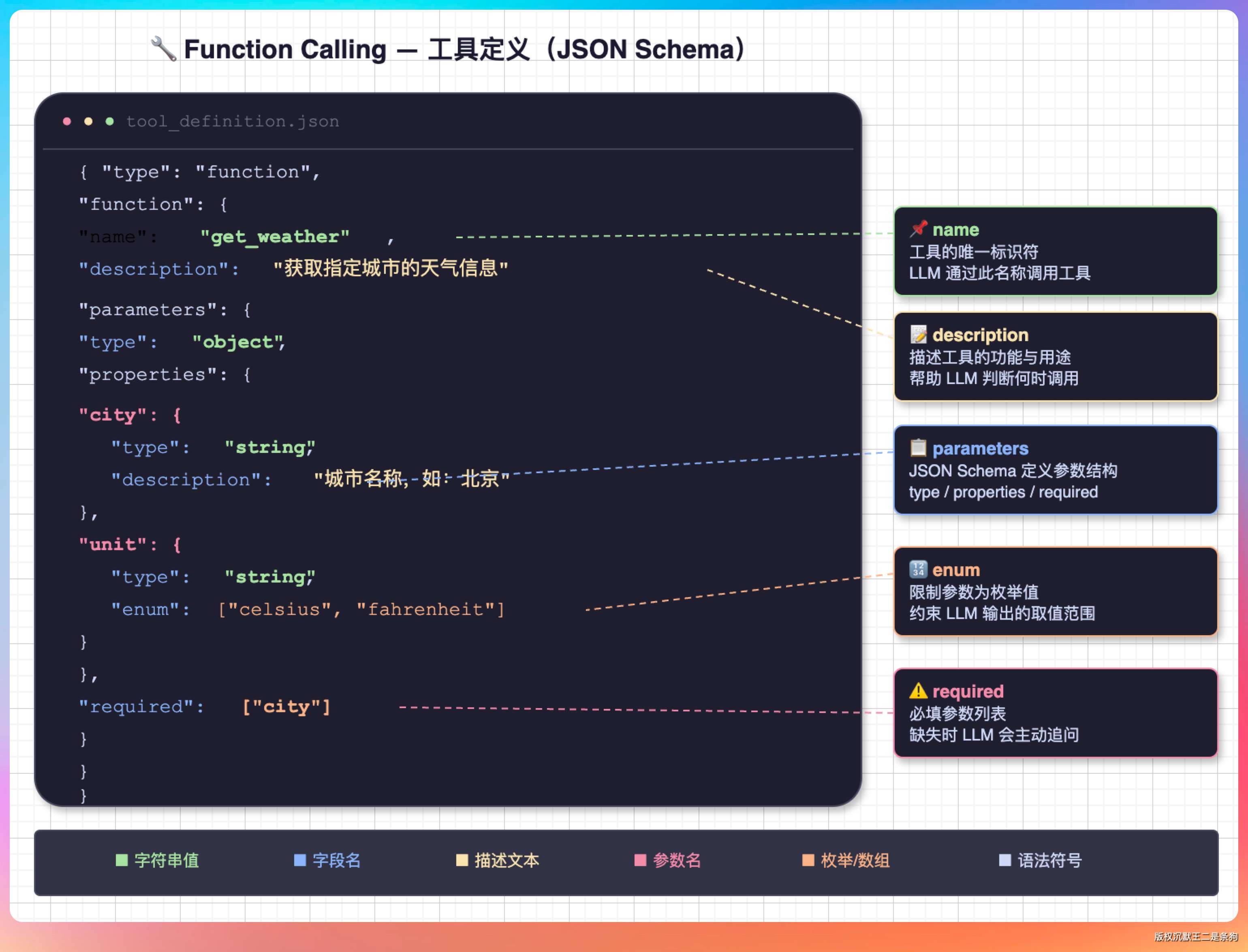Image resolution: width=1248 pixels, height=952 pixels.
Task: Click the description card heading
Action: tap(981, 335)
